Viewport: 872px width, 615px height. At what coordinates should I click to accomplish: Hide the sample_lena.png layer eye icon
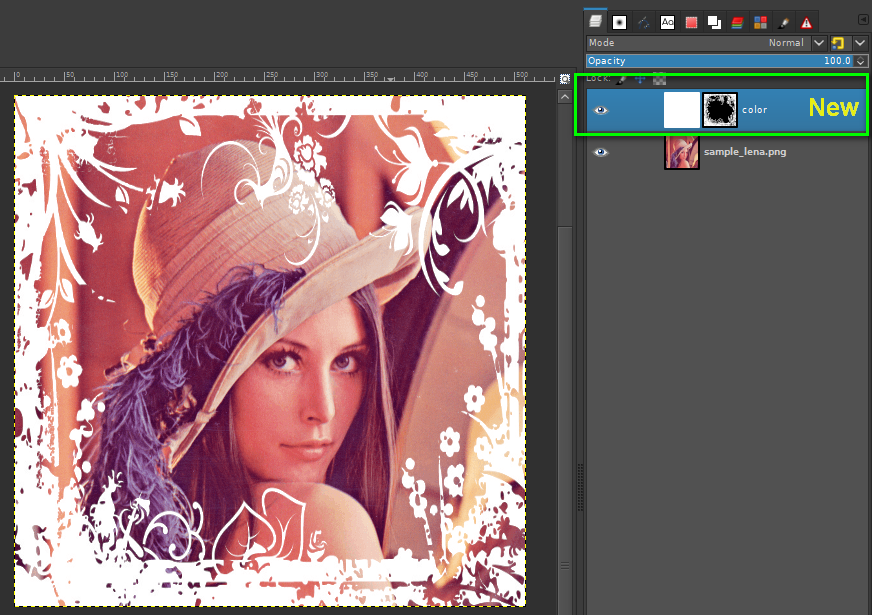pos(601,152)
